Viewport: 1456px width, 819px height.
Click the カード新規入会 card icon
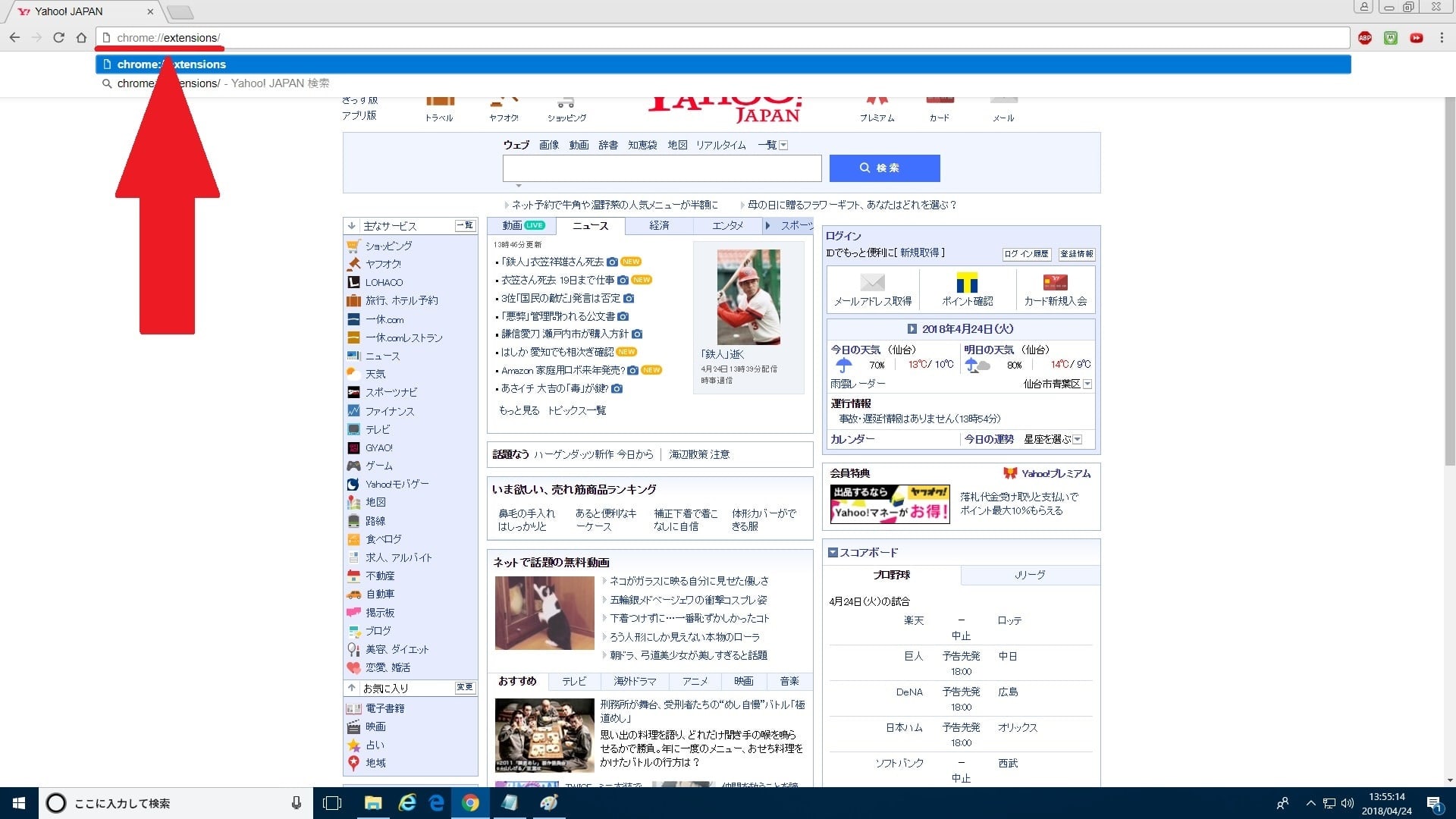click(x=1056, y=283)
